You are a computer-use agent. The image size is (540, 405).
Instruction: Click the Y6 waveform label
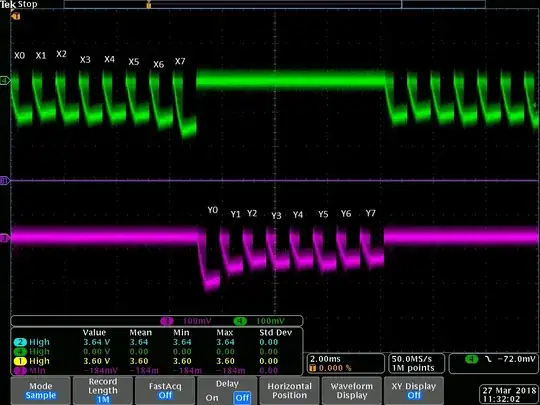click(346, 214)
